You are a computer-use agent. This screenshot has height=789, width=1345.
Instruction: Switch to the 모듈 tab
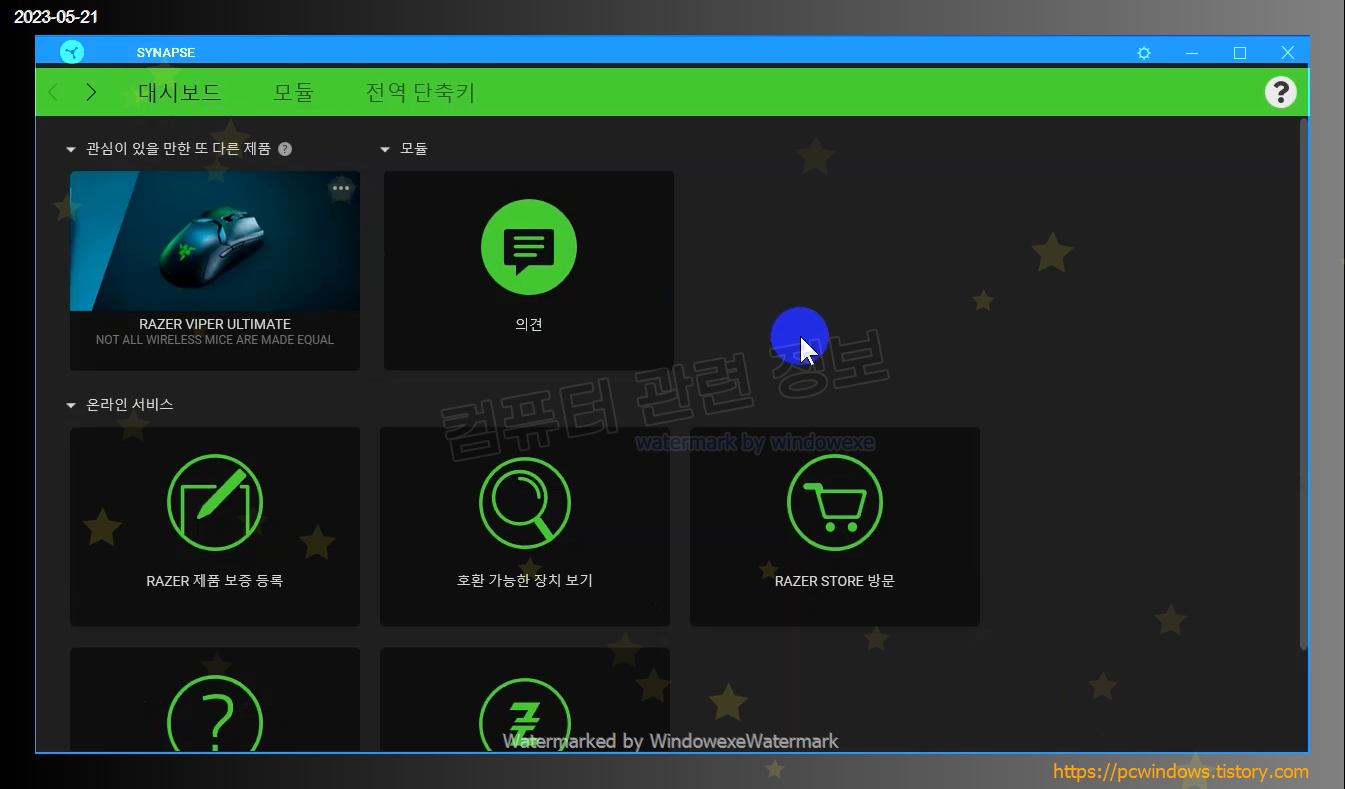pos(294,92)
